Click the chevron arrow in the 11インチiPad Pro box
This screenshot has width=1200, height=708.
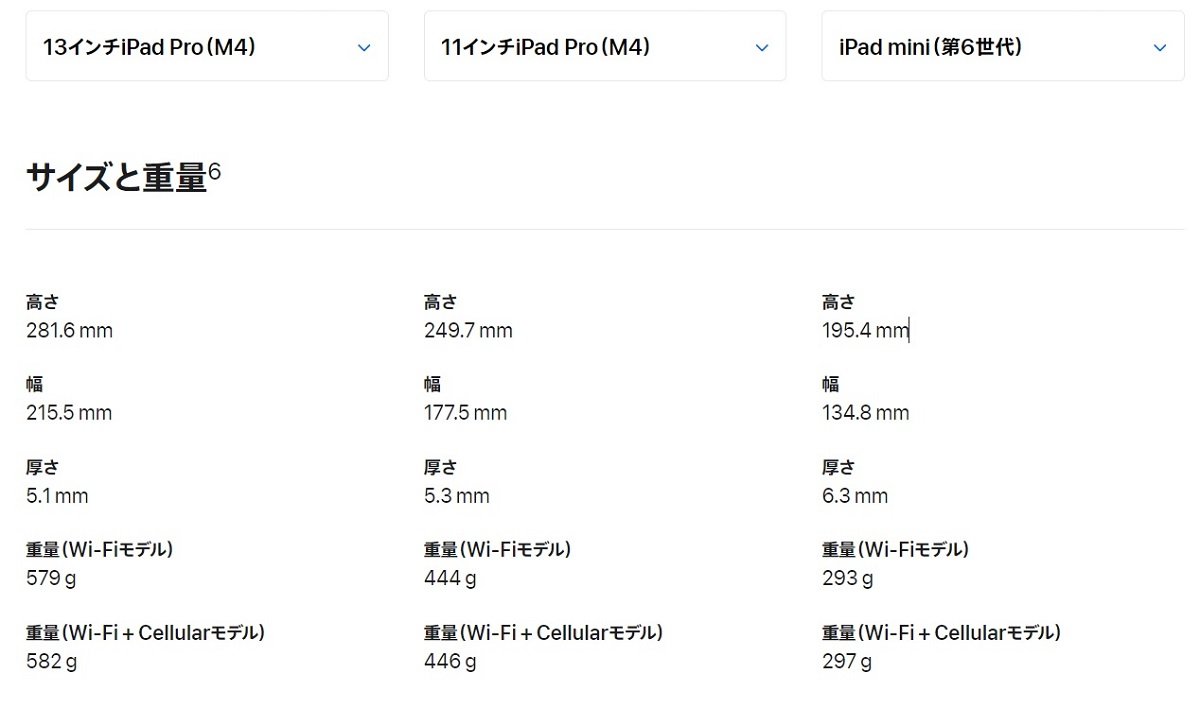coord(762,48)
